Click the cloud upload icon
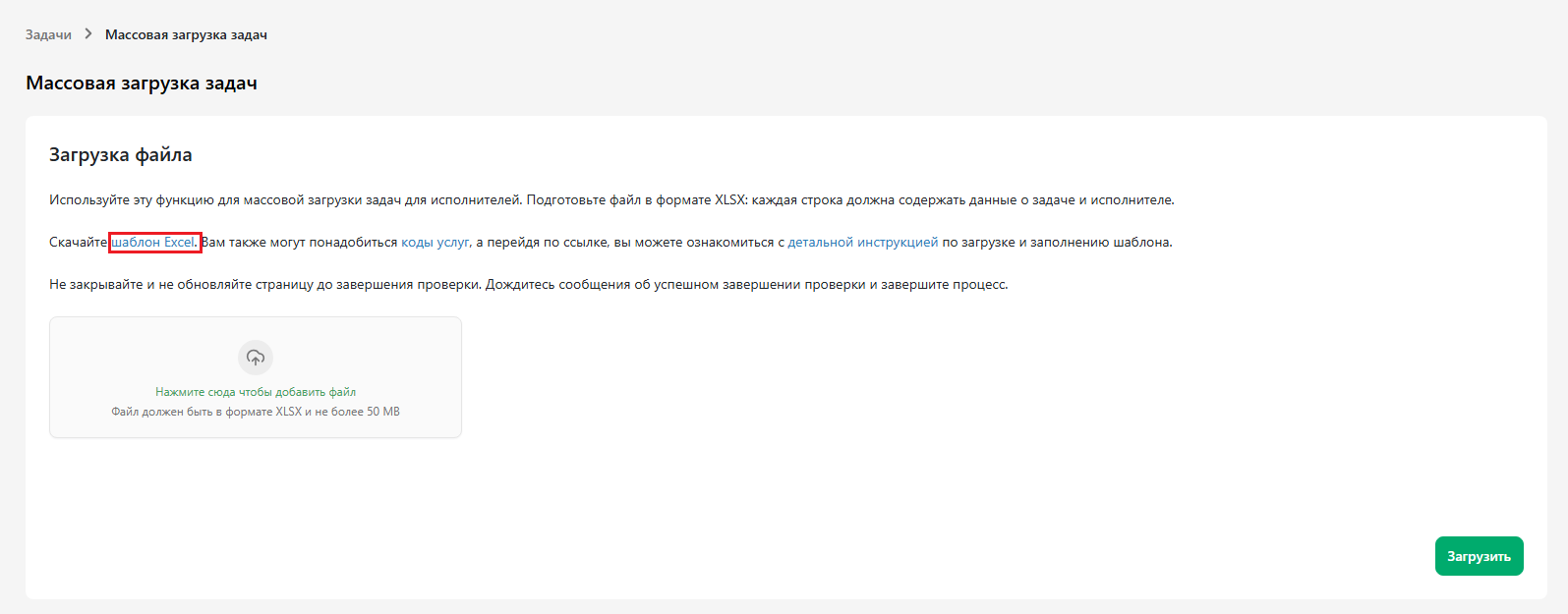This screenshot has height=614, width=1568. (x=256, y=358)
